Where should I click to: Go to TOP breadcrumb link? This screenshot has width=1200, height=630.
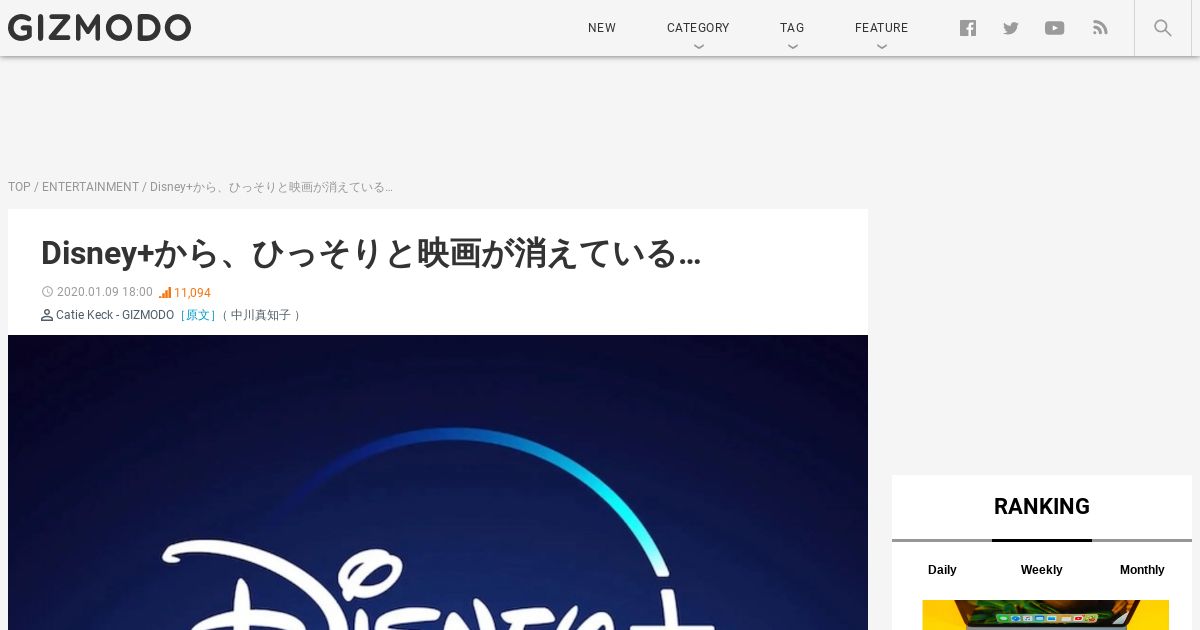coord(19,187)
